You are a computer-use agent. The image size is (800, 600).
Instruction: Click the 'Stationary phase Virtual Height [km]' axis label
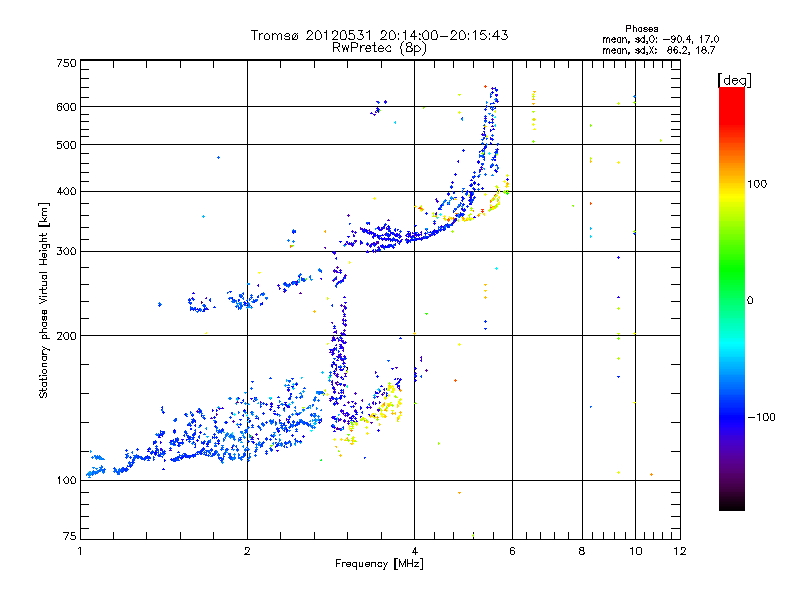pos(44,301)
